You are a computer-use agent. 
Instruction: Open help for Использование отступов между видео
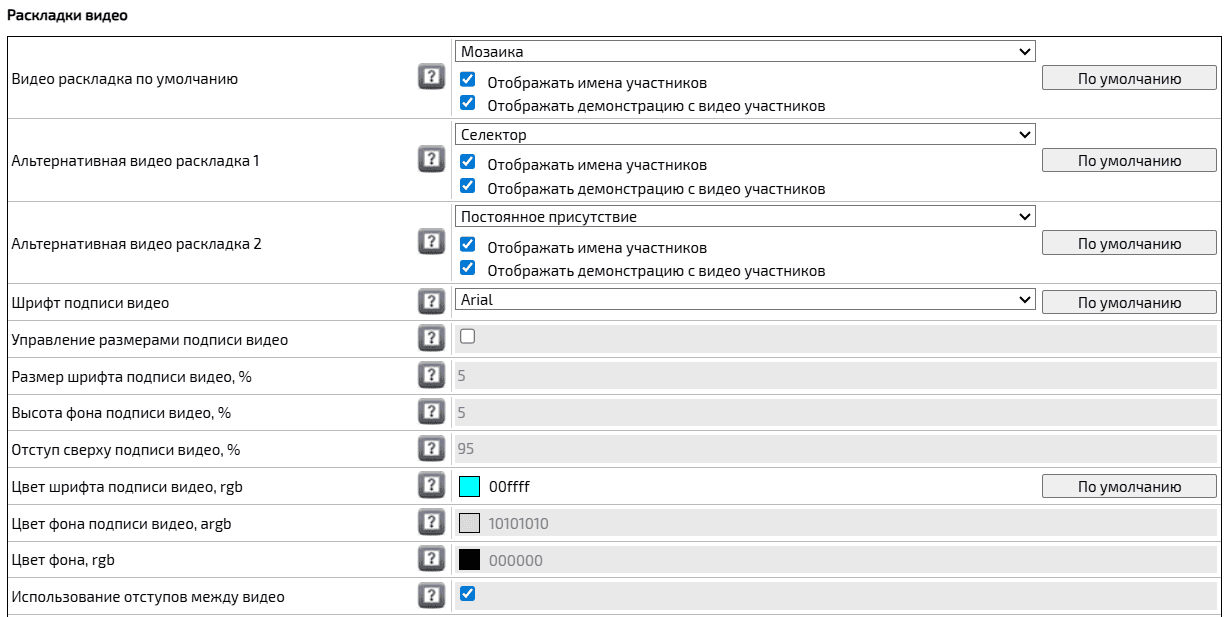431,596
